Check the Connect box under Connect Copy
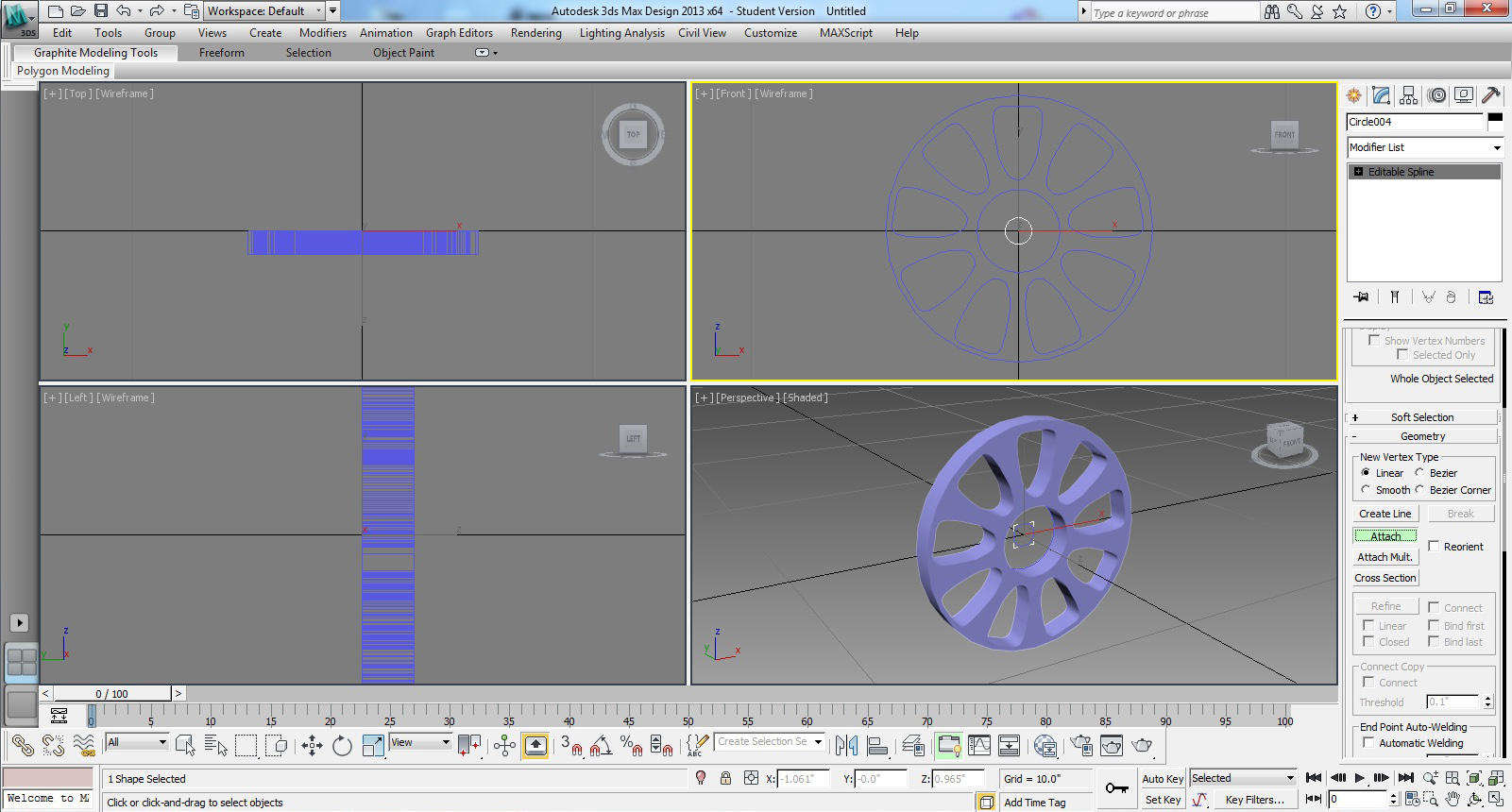1512x812 pixels. click(1368, 682)
